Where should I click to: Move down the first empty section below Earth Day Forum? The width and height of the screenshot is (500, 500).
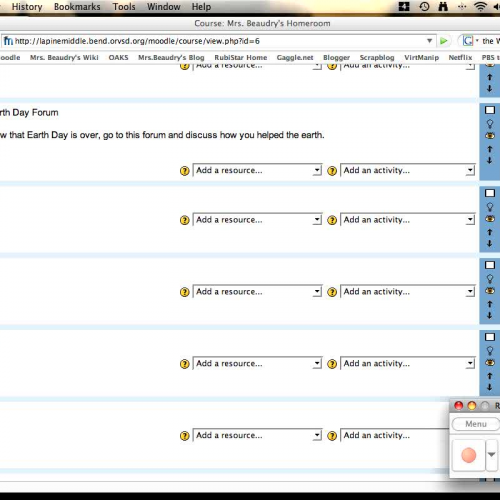coord(490,244)
